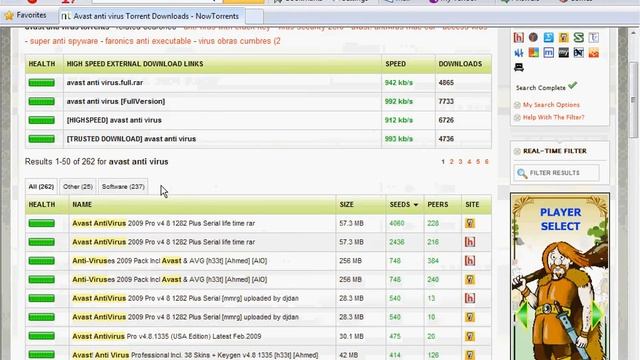640x360 pixels.
Task: Go to results page 3
Action: click(460, 162)
